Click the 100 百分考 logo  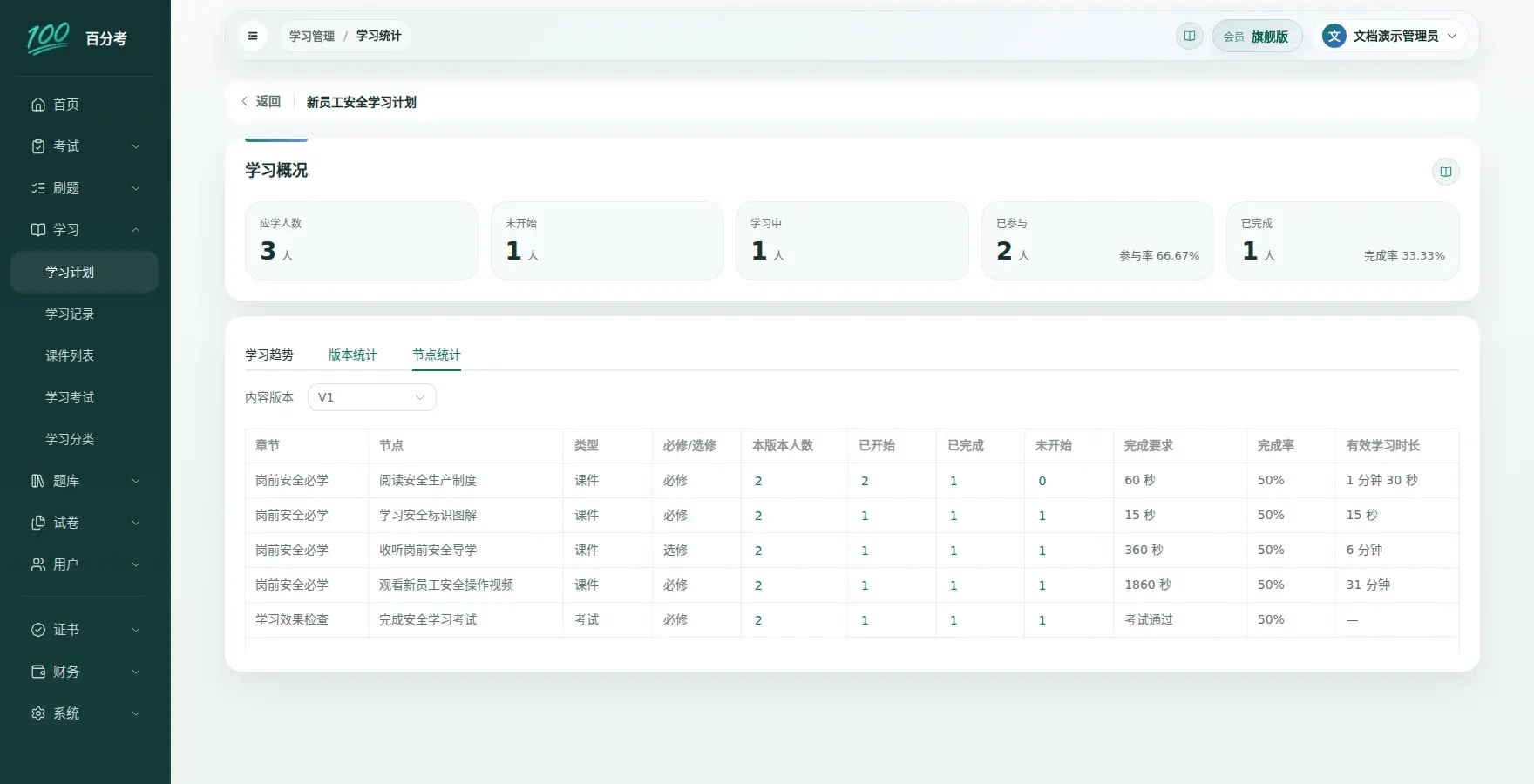[x=78, y=38]
